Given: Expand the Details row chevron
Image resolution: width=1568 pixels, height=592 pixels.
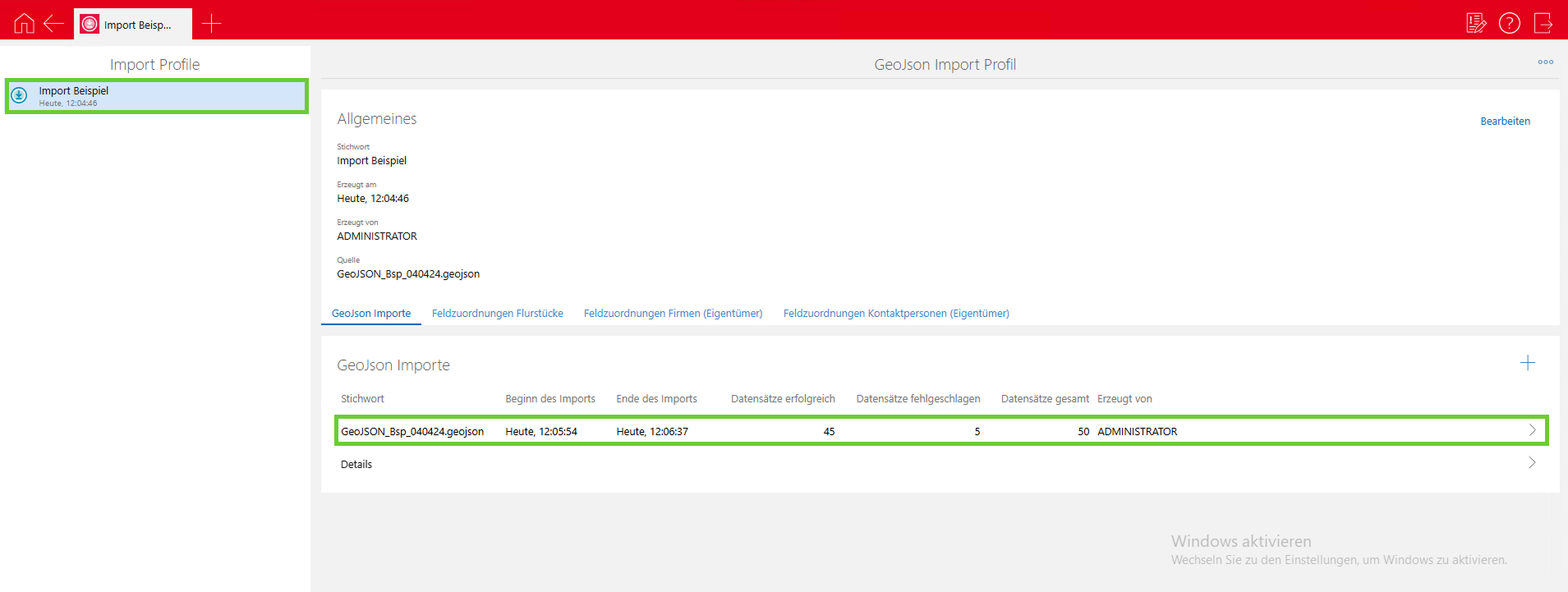Looking at the screenshot, I should [1532, 463].
